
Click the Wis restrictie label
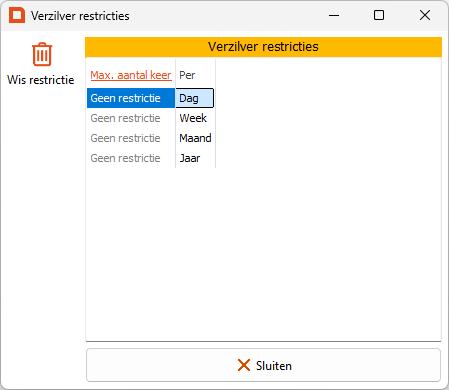point(41,80)
